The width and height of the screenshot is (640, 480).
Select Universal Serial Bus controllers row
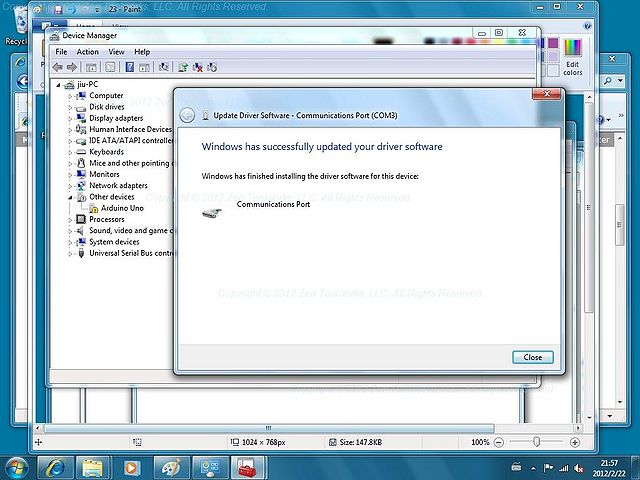tap(125, 253)
